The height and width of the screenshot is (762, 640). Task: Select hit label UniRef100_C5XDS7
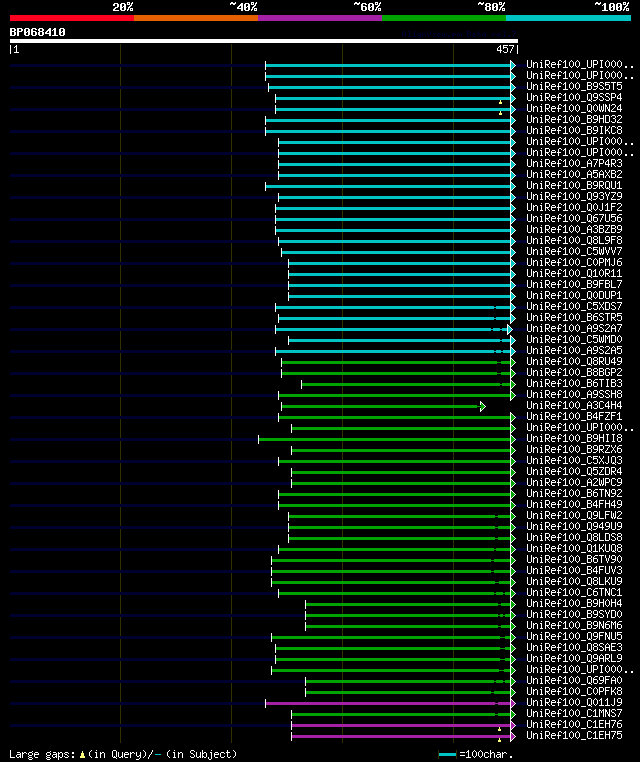point(574,306)
